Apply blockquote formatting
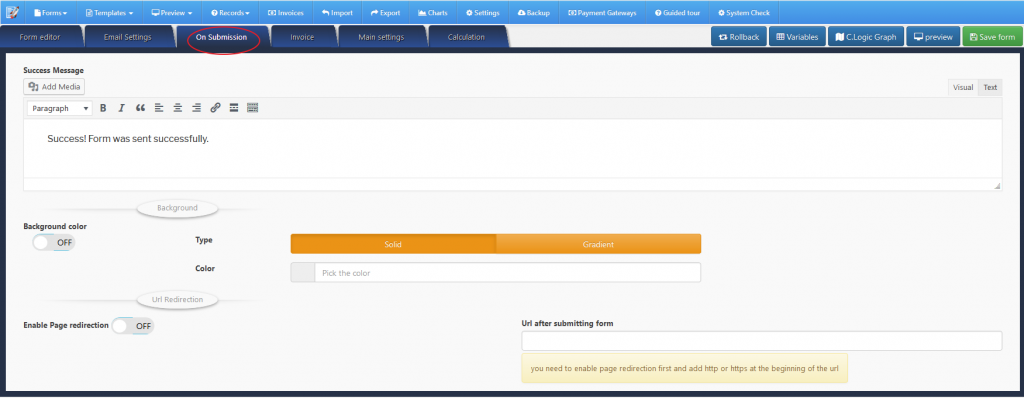Viewport: 1024px width, 398px height. coord(140,108)
